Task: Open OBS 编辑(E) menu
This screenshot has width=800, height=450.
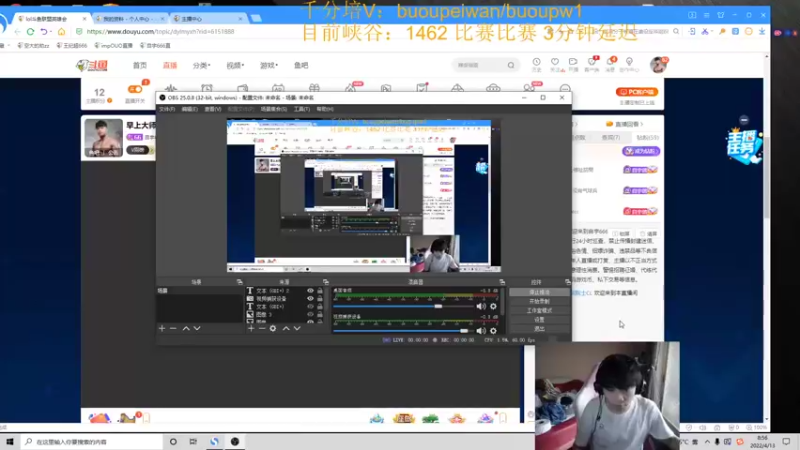Action: tap(189, 109)
